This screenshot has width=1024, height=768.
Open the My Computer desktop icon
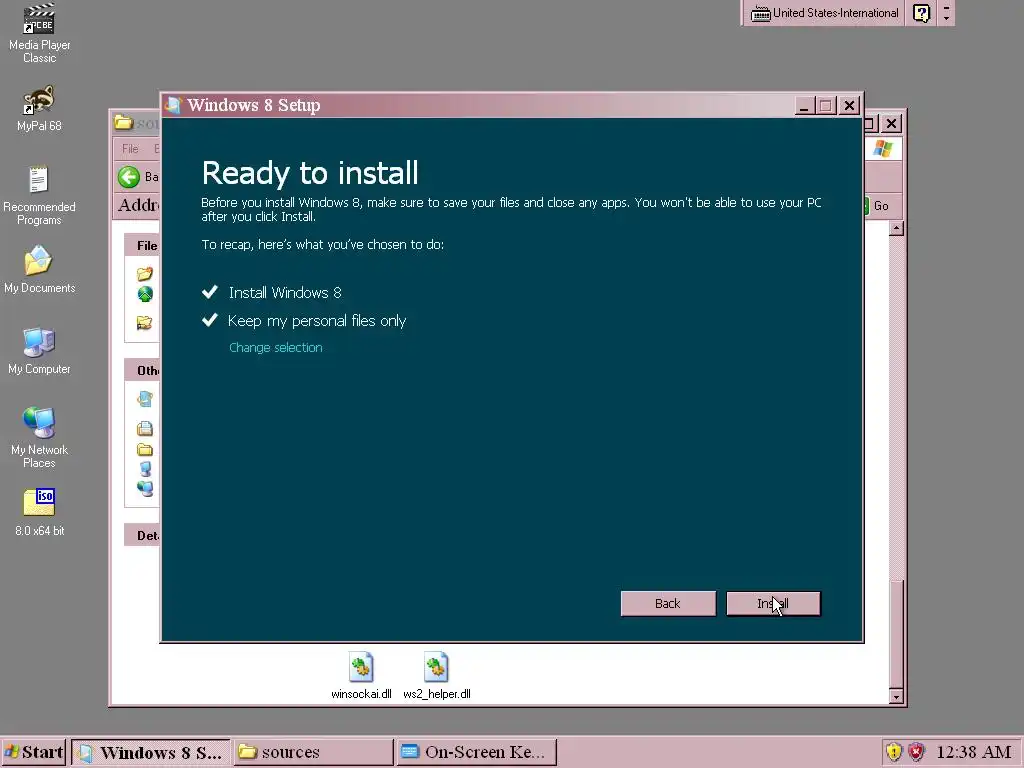39,351
